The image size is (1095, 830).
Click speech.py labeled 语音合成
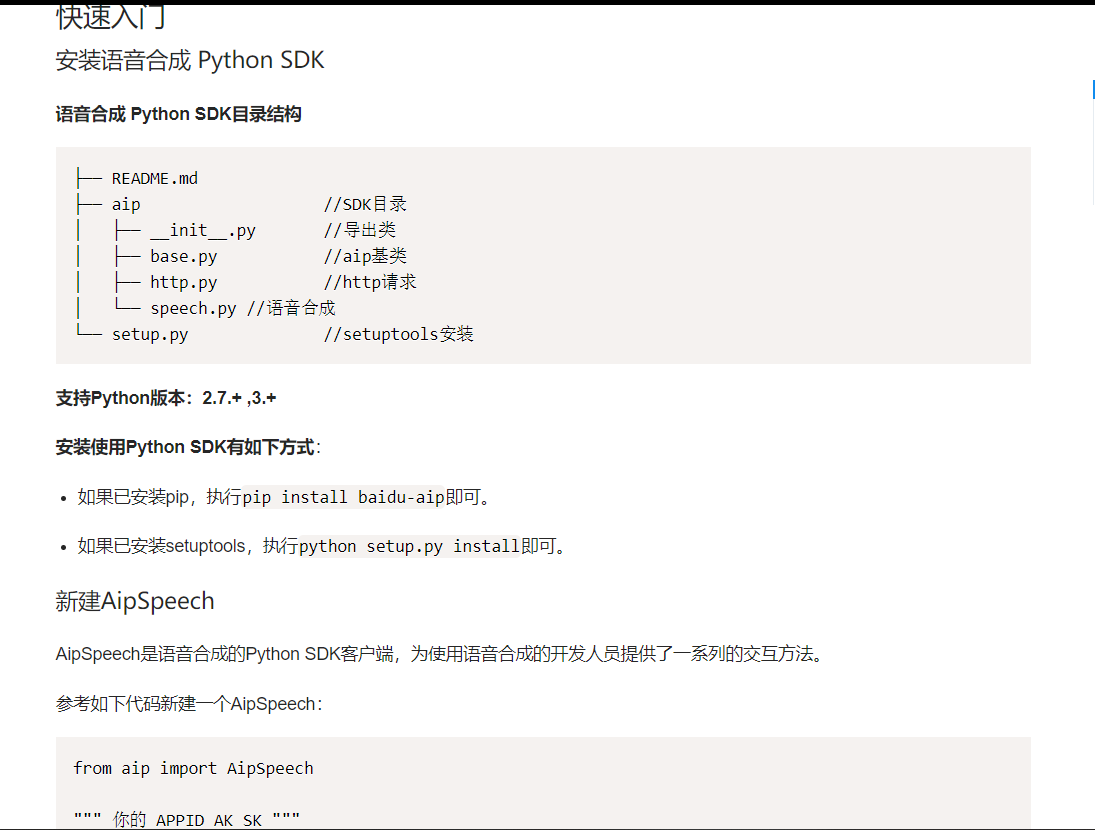190,308
